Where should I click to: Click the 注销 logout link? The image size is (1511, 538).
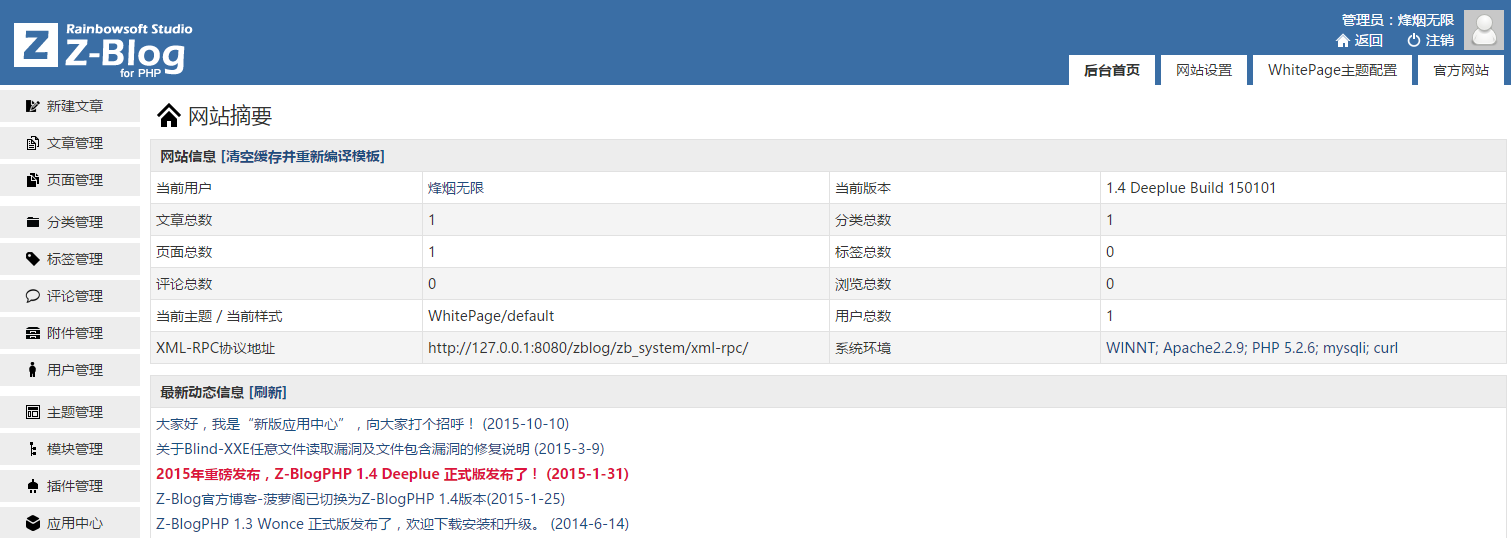(1440, 40)
